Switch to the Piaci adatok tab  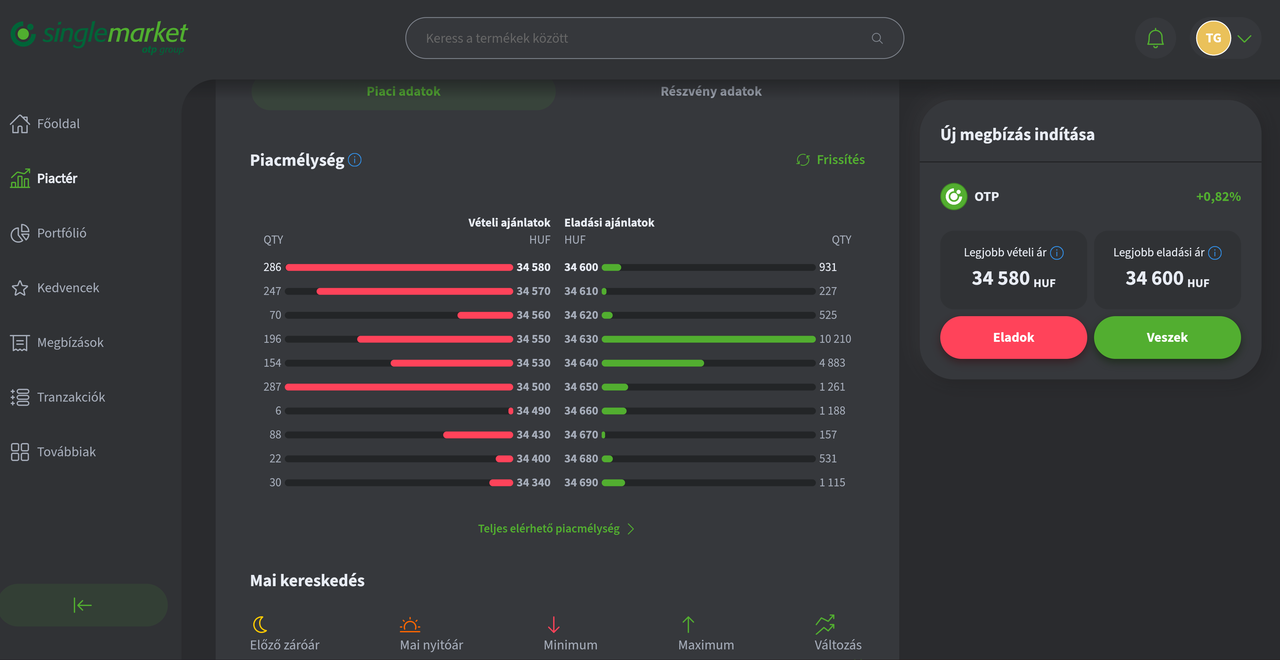[404, 92]
